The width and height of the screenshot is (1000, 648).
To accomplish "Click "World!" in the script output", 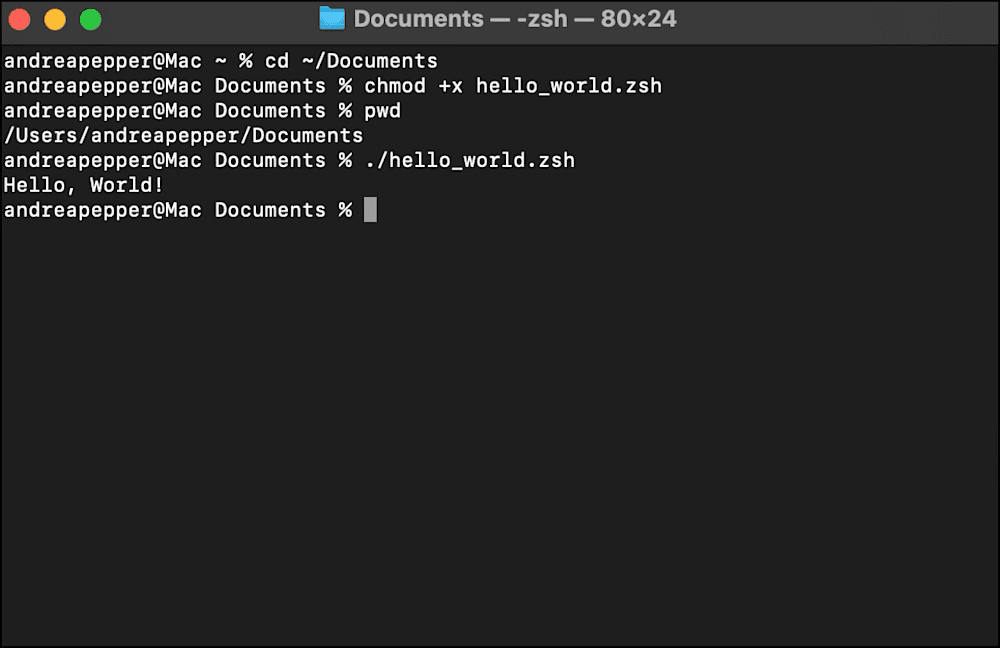I will pyautogui.click(x=127, y=186).
